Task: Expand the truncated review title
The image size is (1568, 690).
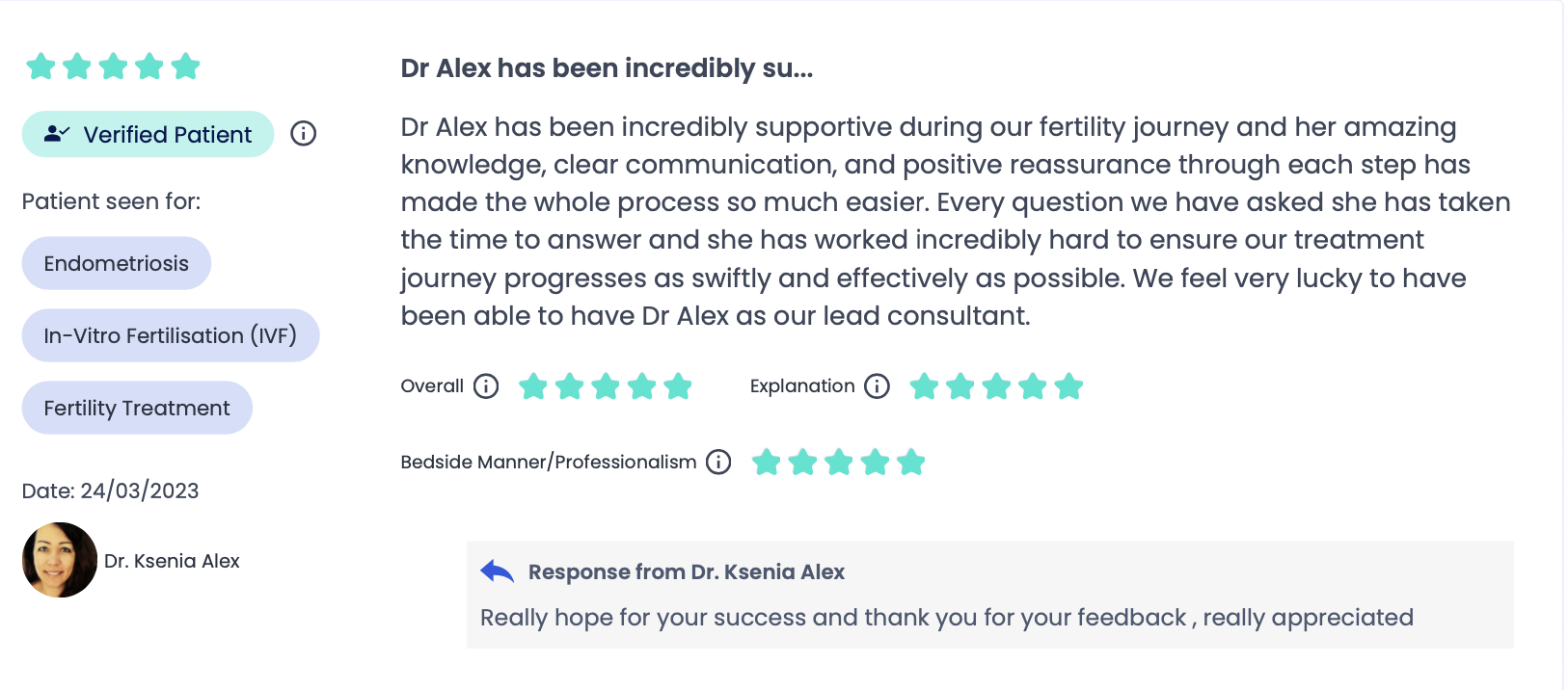Action: click(x=607, y=68)
